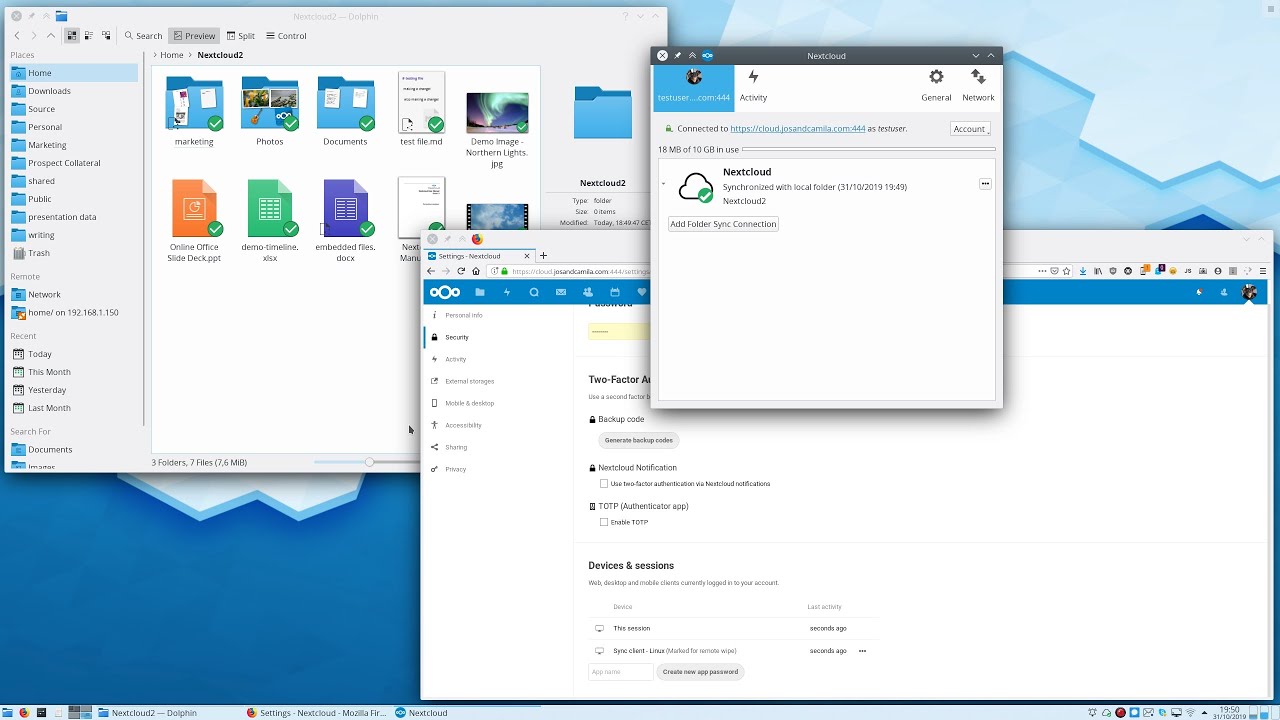
Task: Click Create new app password
Action: click(x=701, y=672)
